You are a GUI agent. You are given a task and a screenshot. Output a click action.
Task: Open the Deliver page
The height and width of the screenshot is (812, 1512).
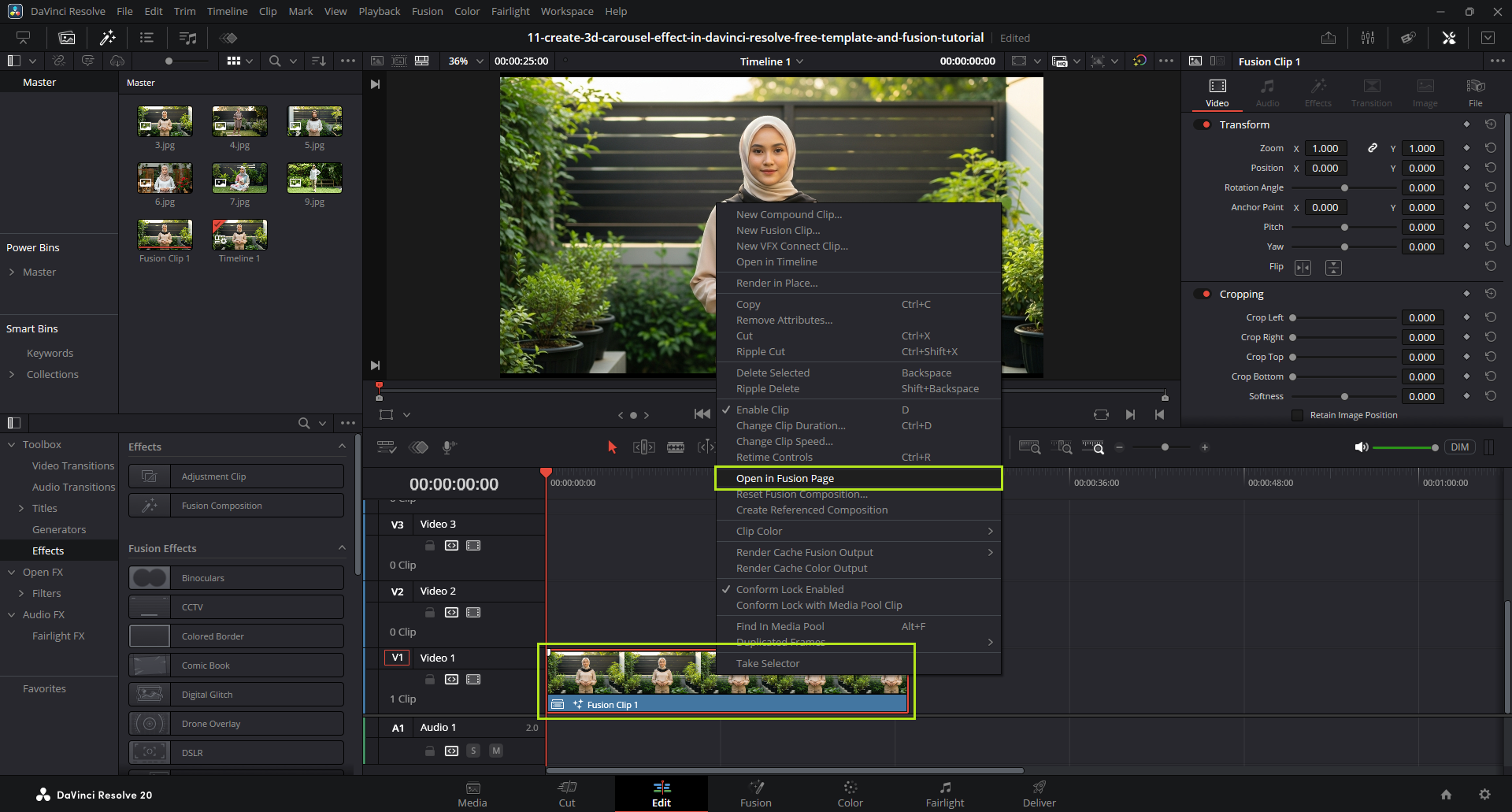click(x=1039, y=792)
